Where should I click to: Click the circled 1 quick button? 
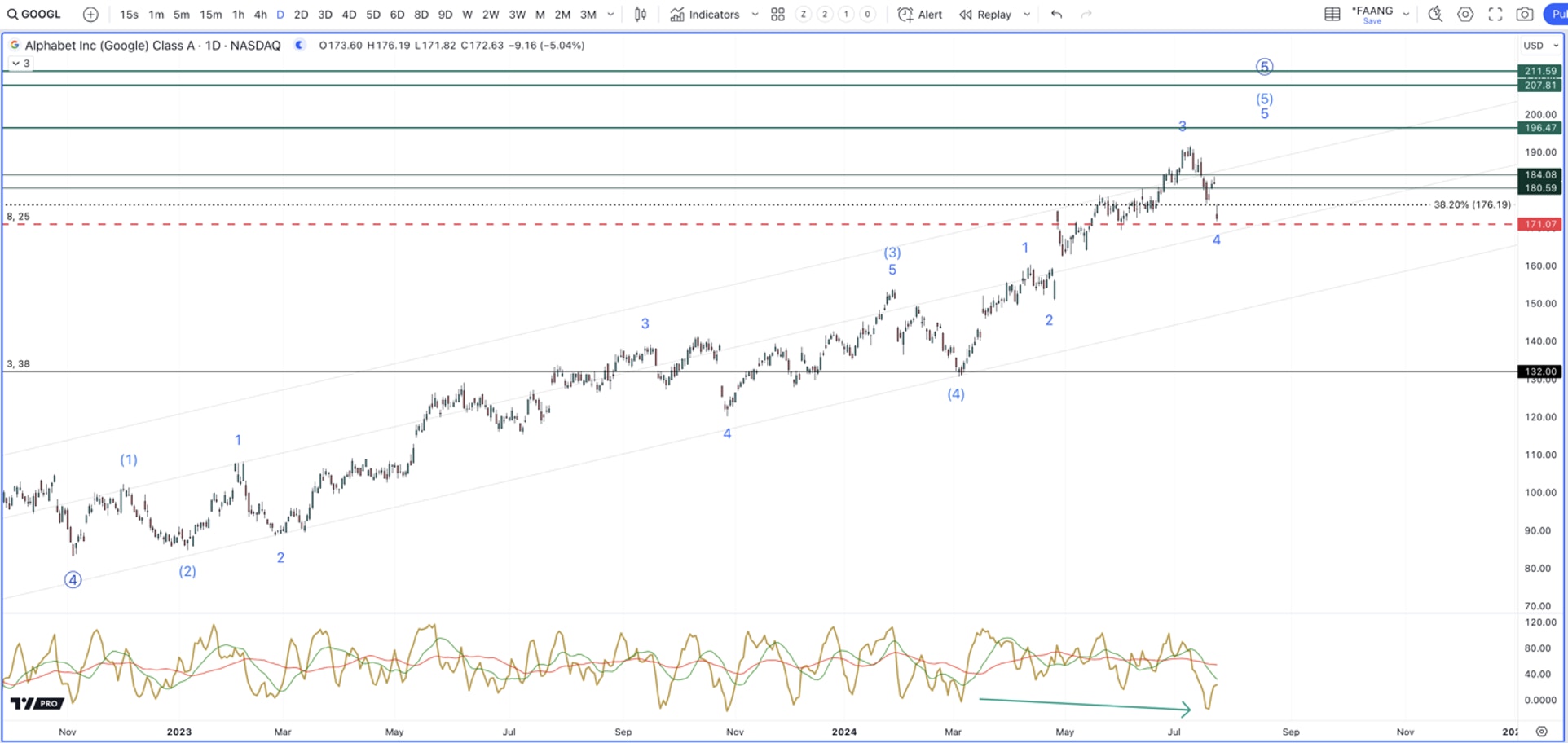tap(846, 14)
